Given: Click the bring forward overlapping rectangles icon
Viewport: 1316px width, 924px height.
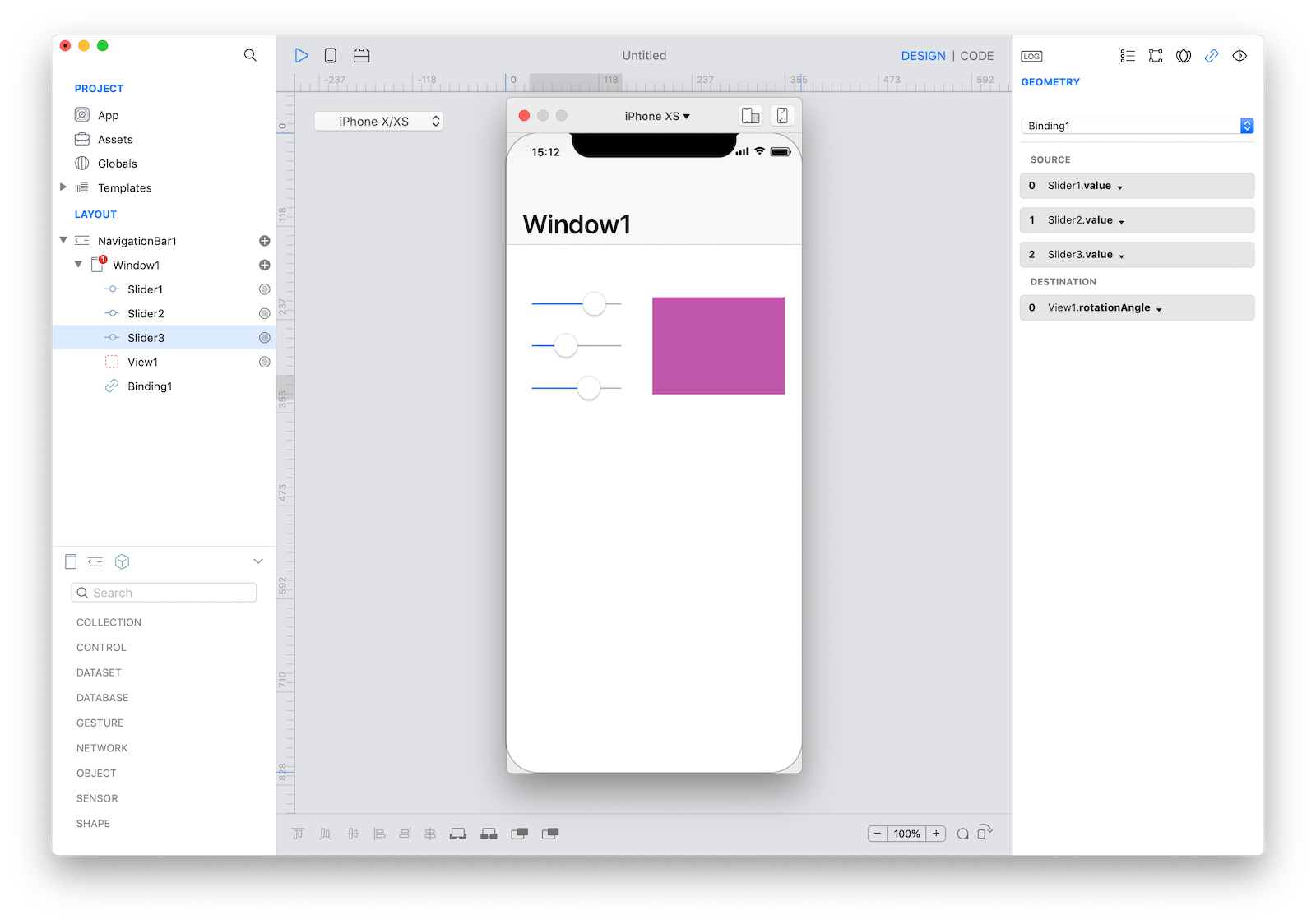Looking at the screenshot, I should (x=519, y=834).
